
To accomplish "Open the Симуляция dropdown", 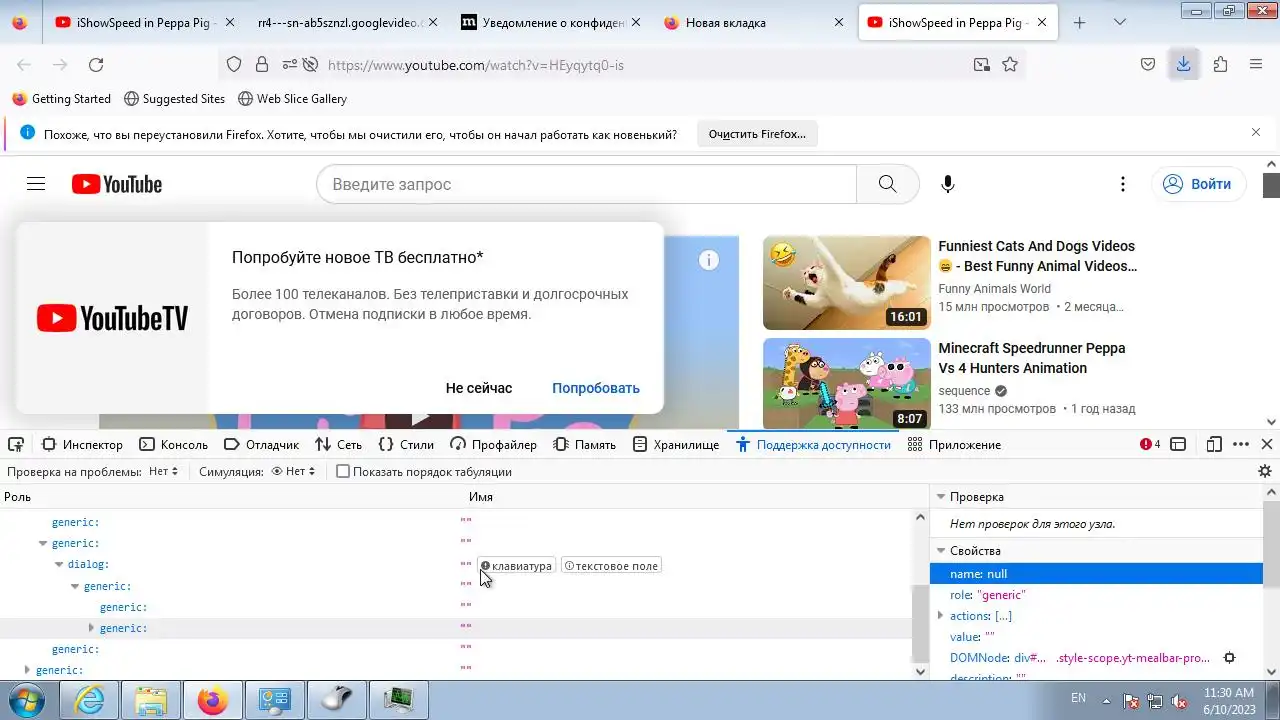I will (293, 471).
